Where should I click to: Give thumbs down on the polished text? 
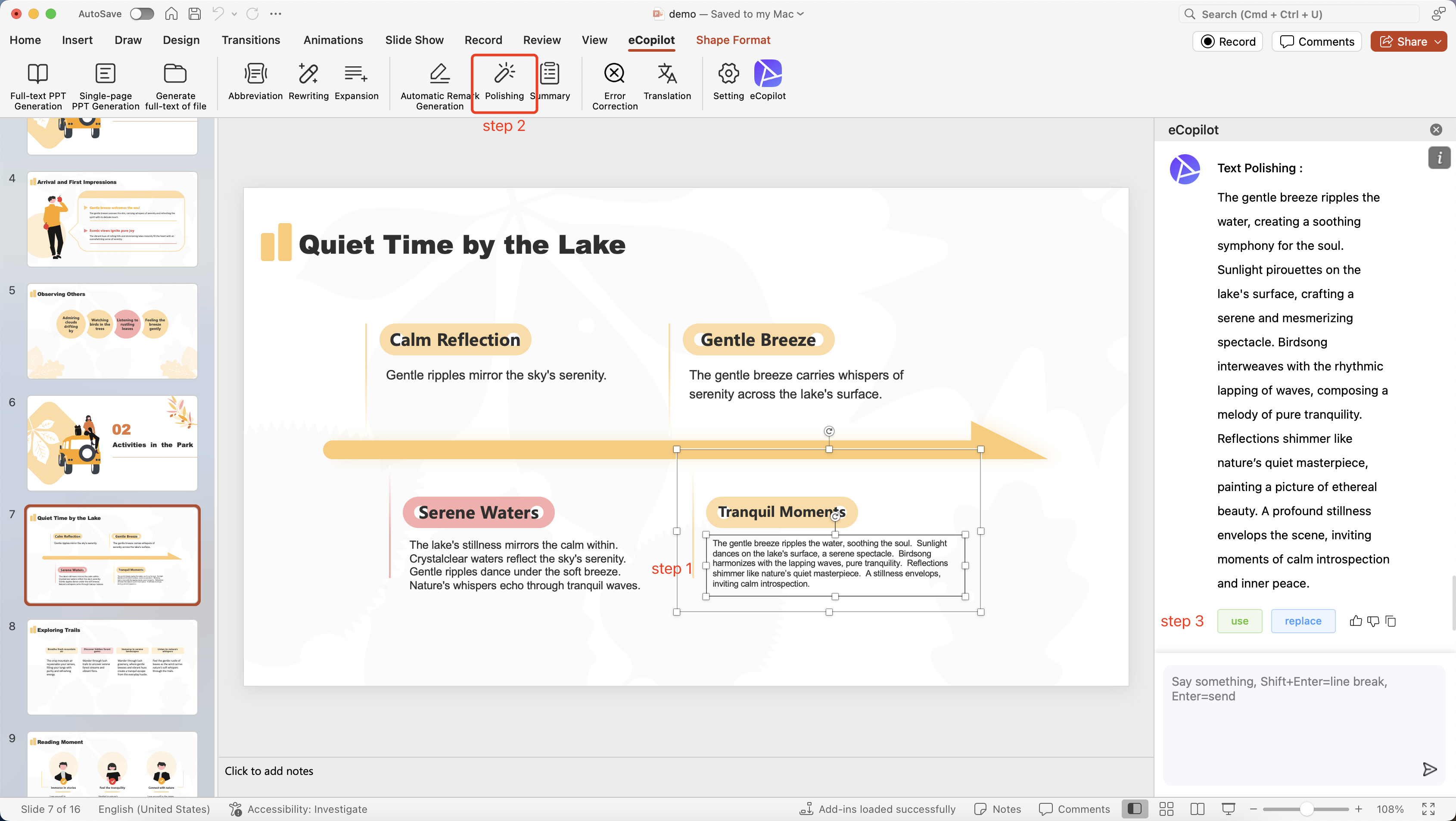[1373, 621]
